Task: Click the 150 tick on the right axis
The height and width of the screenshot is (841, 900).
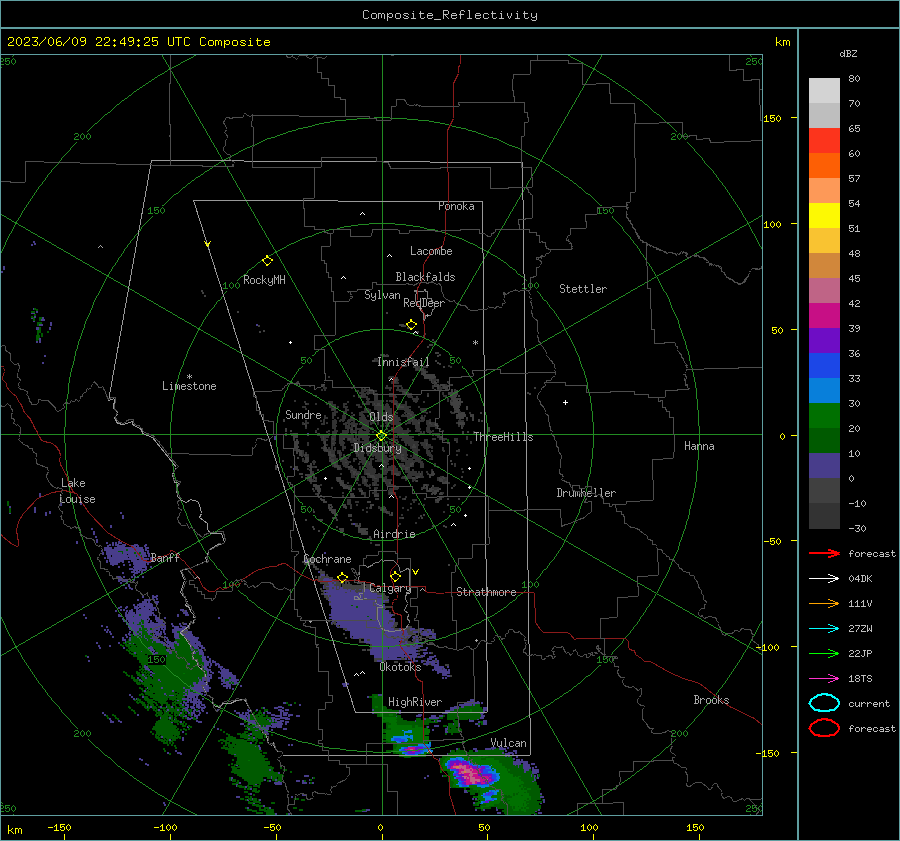Action: pos(773,118)
